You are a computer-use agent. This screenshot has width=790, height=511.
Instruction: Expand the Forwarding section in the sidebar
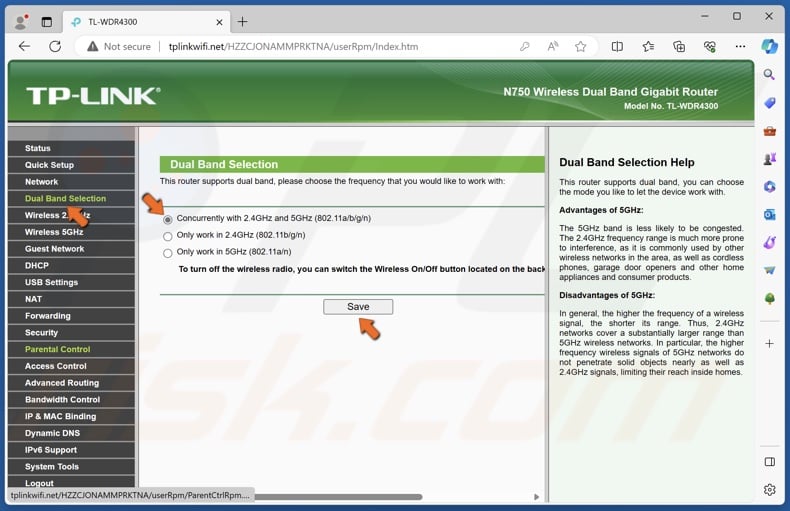click(x=47, y=316)
